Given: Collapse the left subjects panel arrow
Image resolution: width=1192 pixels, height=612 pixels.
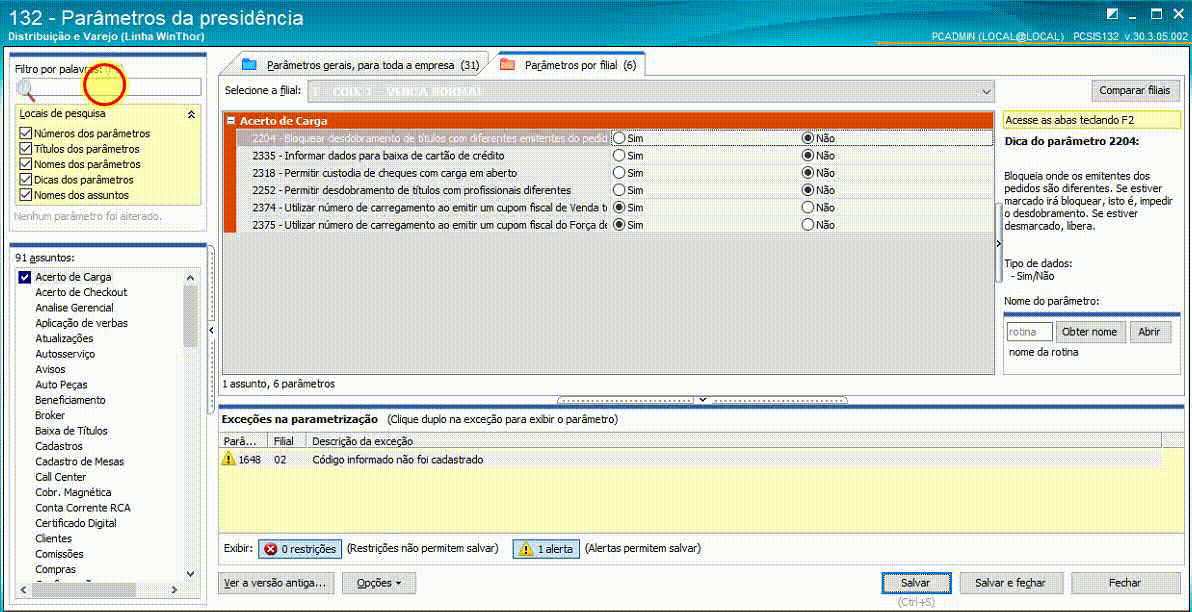Looking at the screenshot, I should tap(211, 329).
